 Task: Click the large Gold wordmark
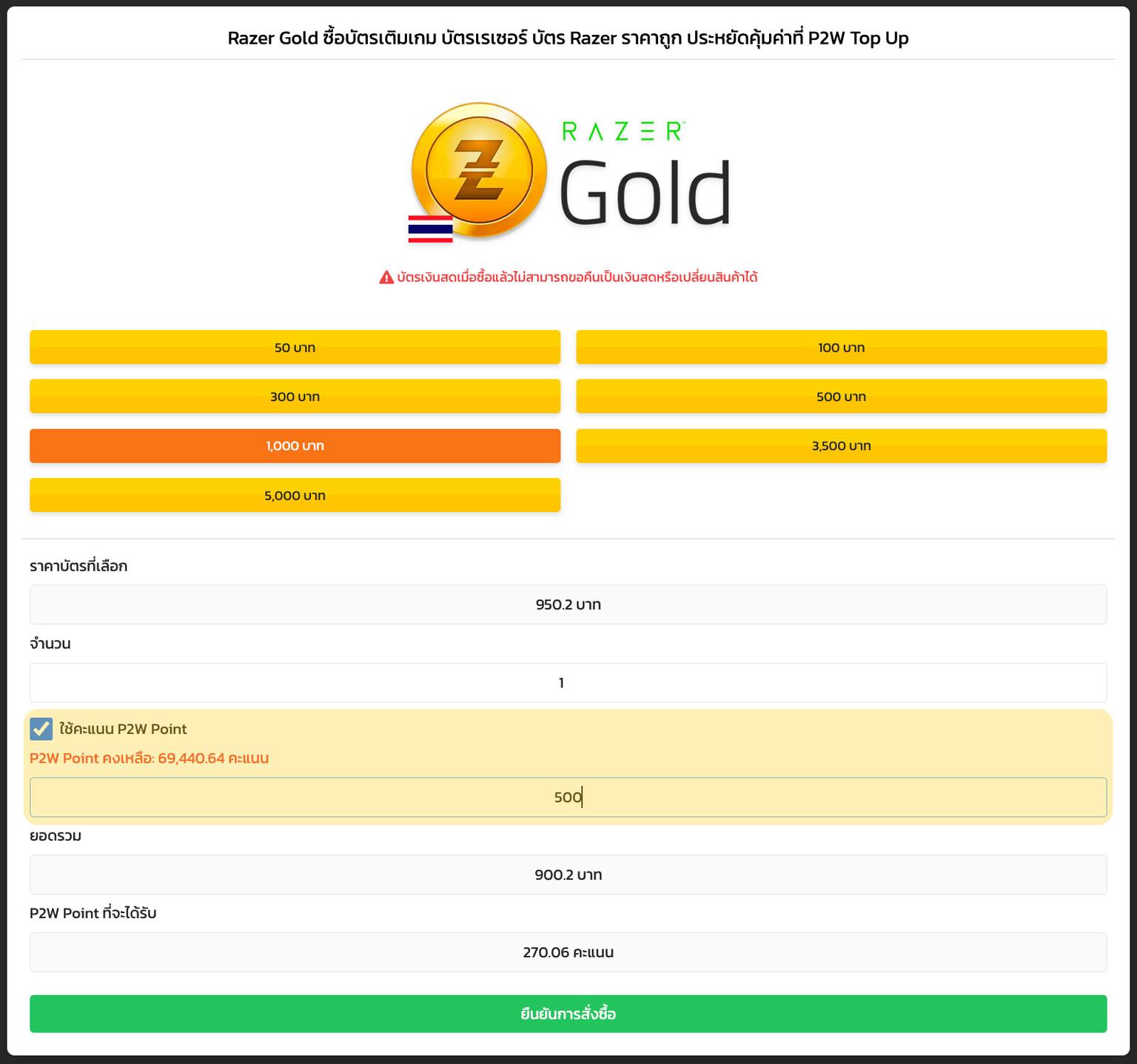coord(645,192)
